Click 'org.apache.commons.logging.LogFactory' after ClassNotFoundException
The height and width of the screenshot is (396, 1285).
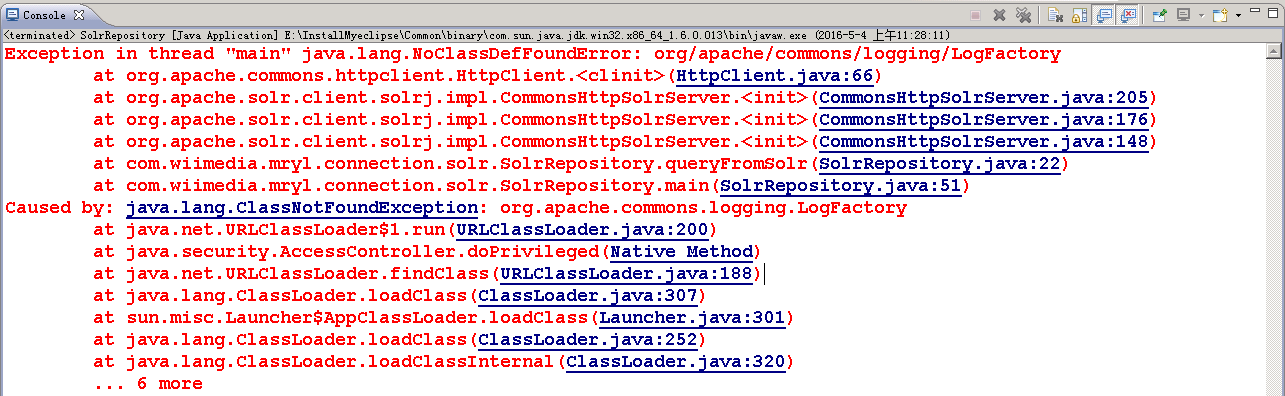click(703, 208)
